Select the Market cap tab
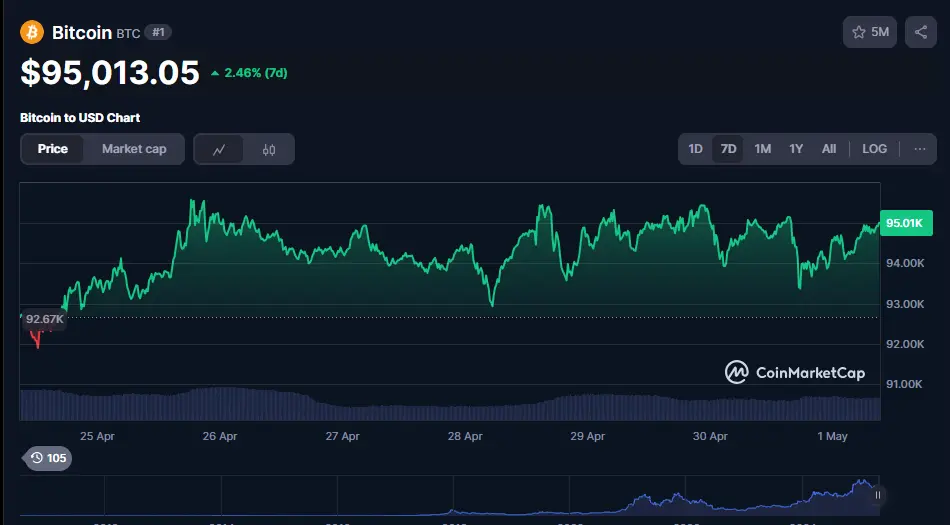 [x=134, y=149]
